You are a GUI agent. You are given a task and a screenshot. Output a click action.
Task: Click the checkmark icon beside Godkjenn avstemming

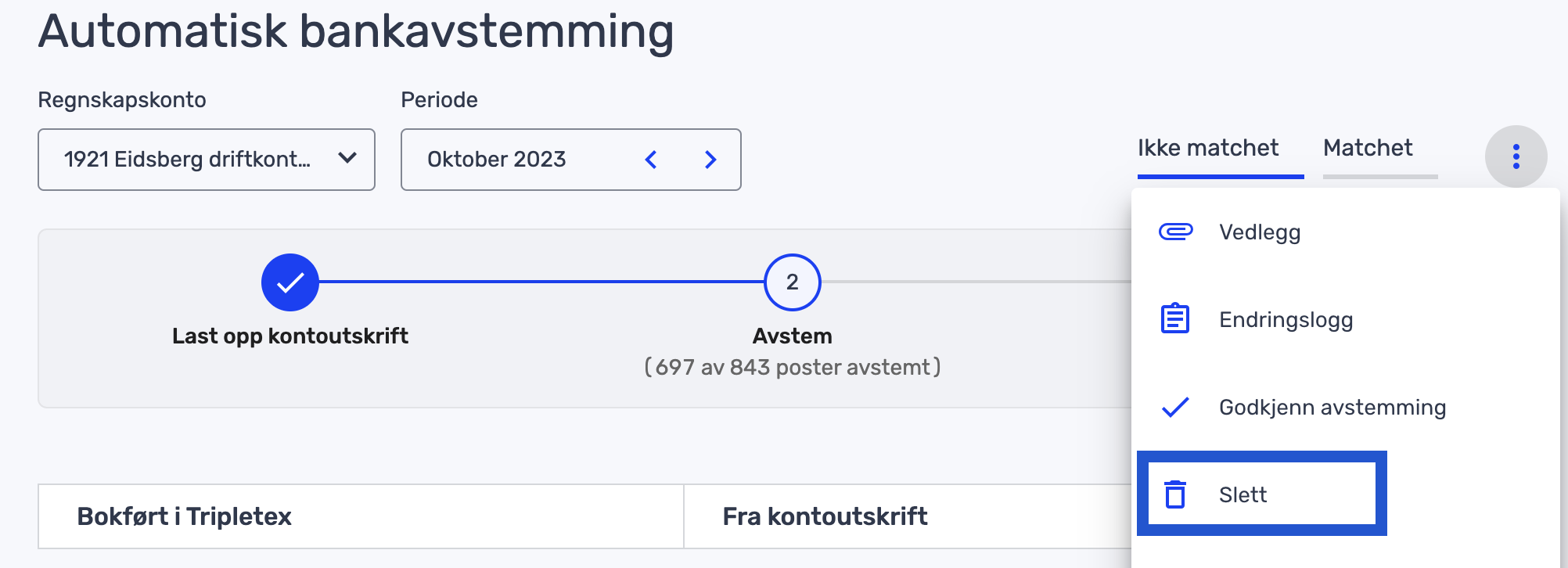pos(1174,407)
